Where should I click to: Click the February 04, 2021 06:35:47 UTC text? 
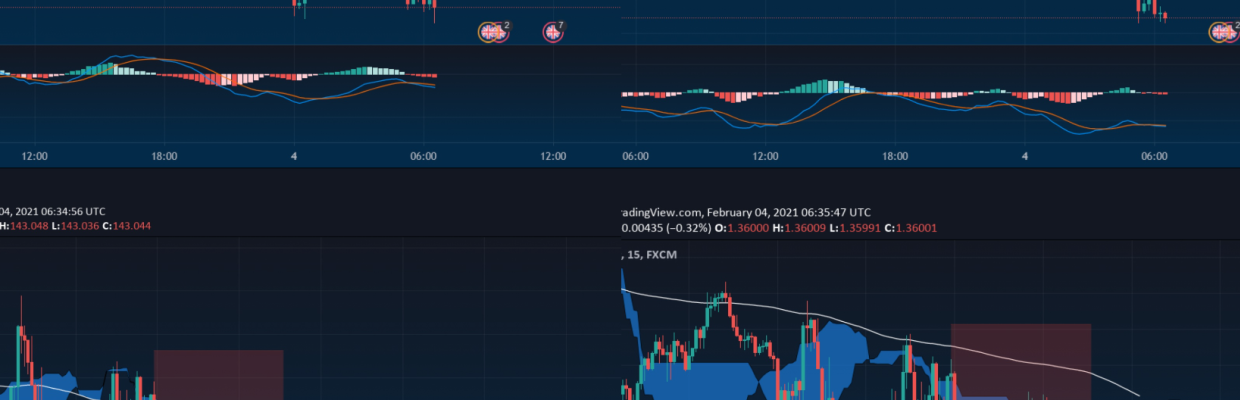[x=789, y=212]
